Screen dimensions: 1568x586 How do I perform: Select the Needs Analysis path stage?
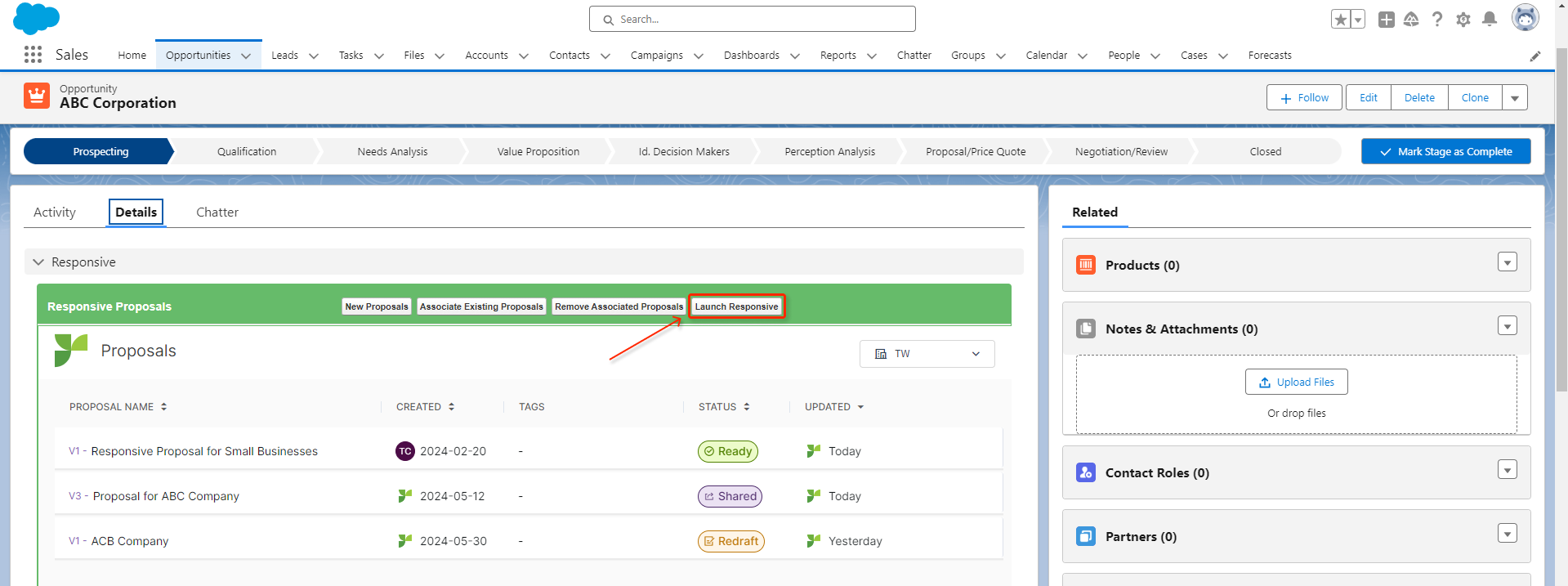point(392,151)
